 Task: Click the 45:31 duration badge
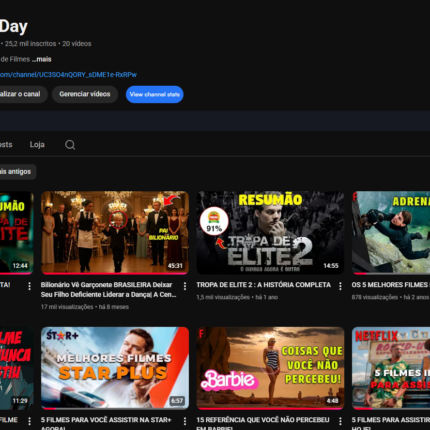[x=175, y=266]
